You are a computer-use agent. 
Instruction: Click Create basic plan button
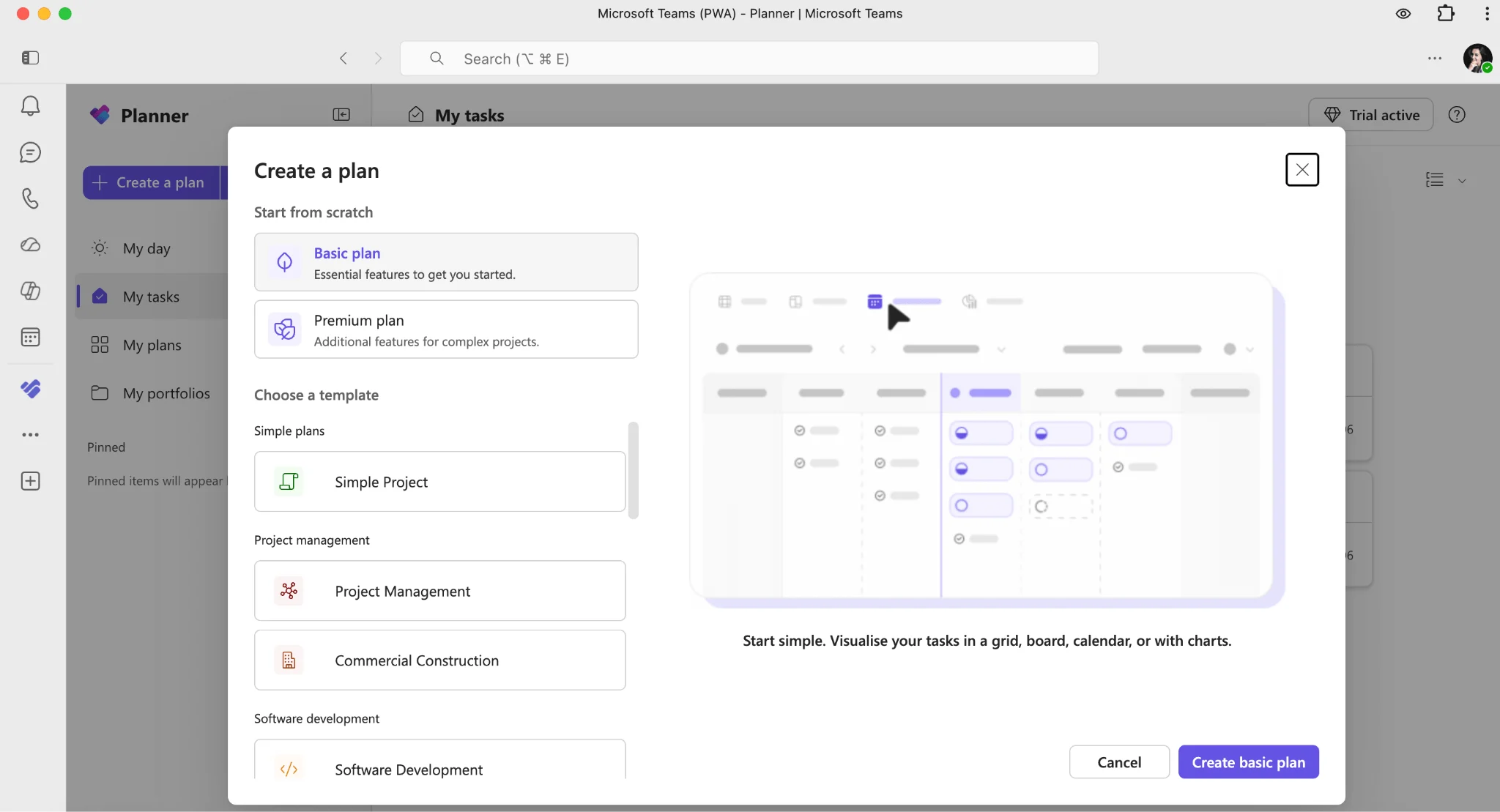(x=1248, y=762)
